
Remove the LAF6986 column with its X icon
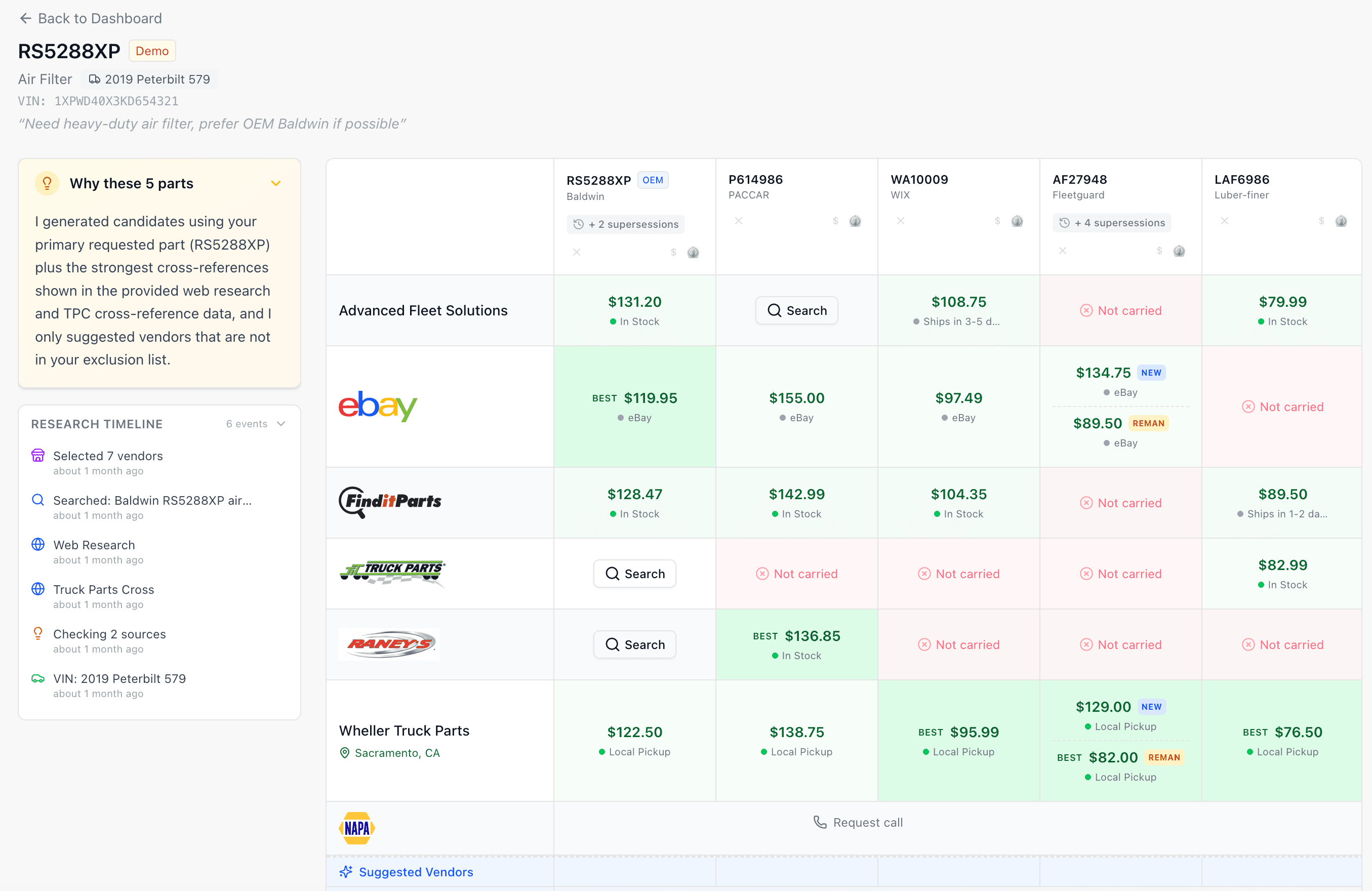[1225, 221]
